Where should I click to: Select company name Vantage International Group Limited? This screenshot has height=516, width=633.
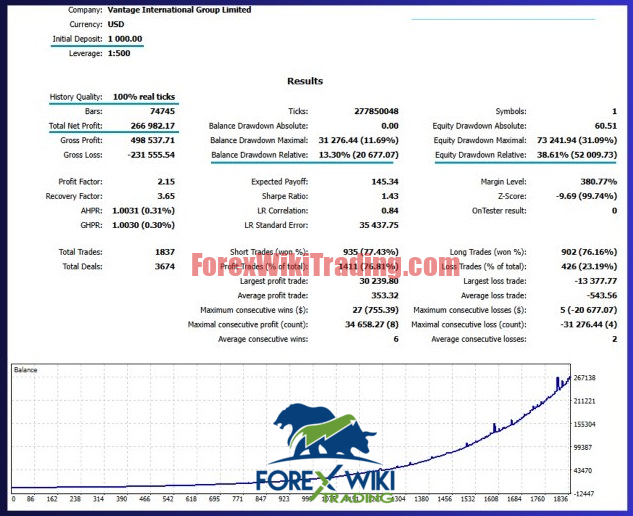tap(179, 10)
